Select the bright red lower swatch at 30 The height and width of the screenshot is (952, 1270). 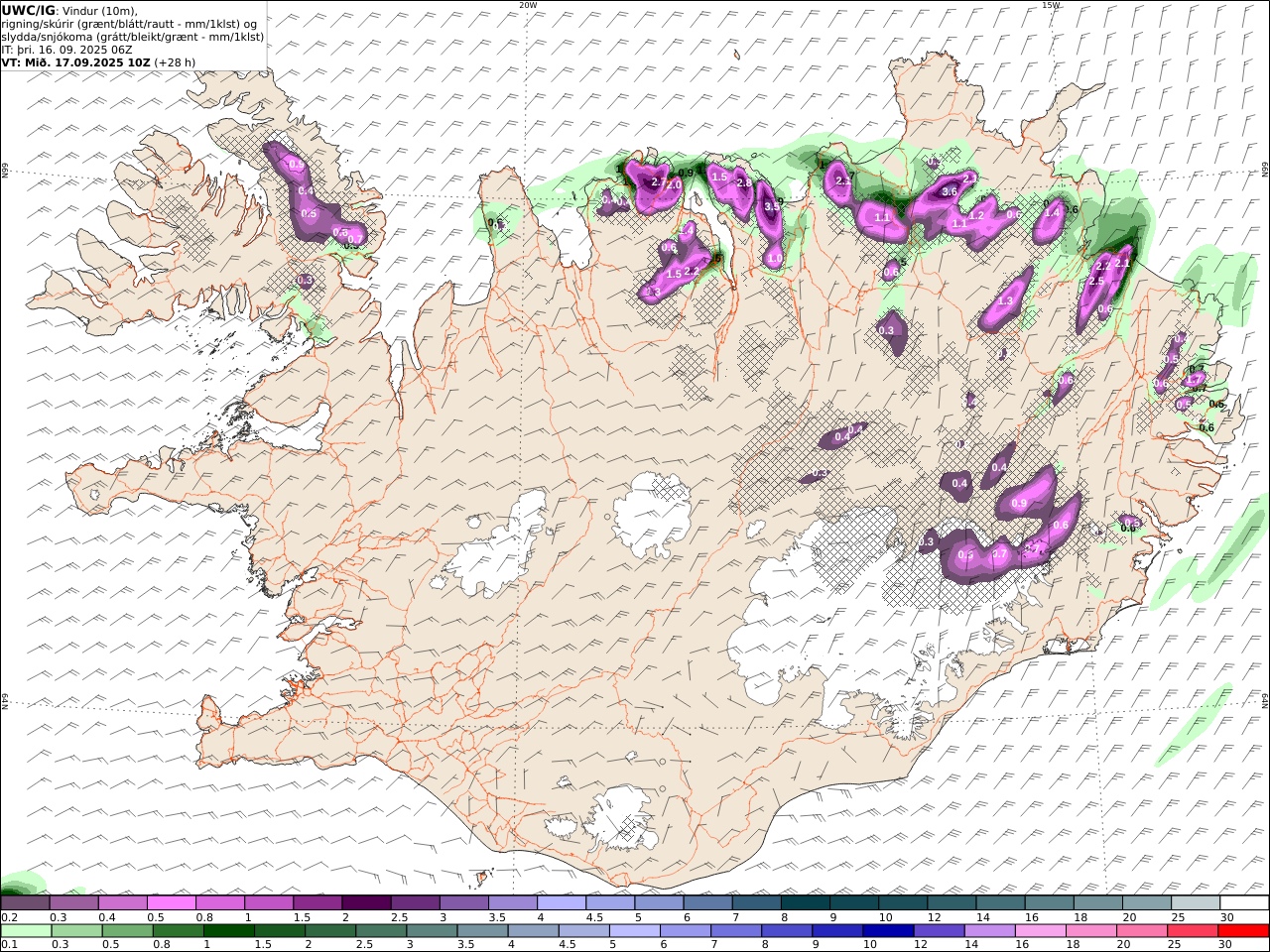coord(1243,931)
